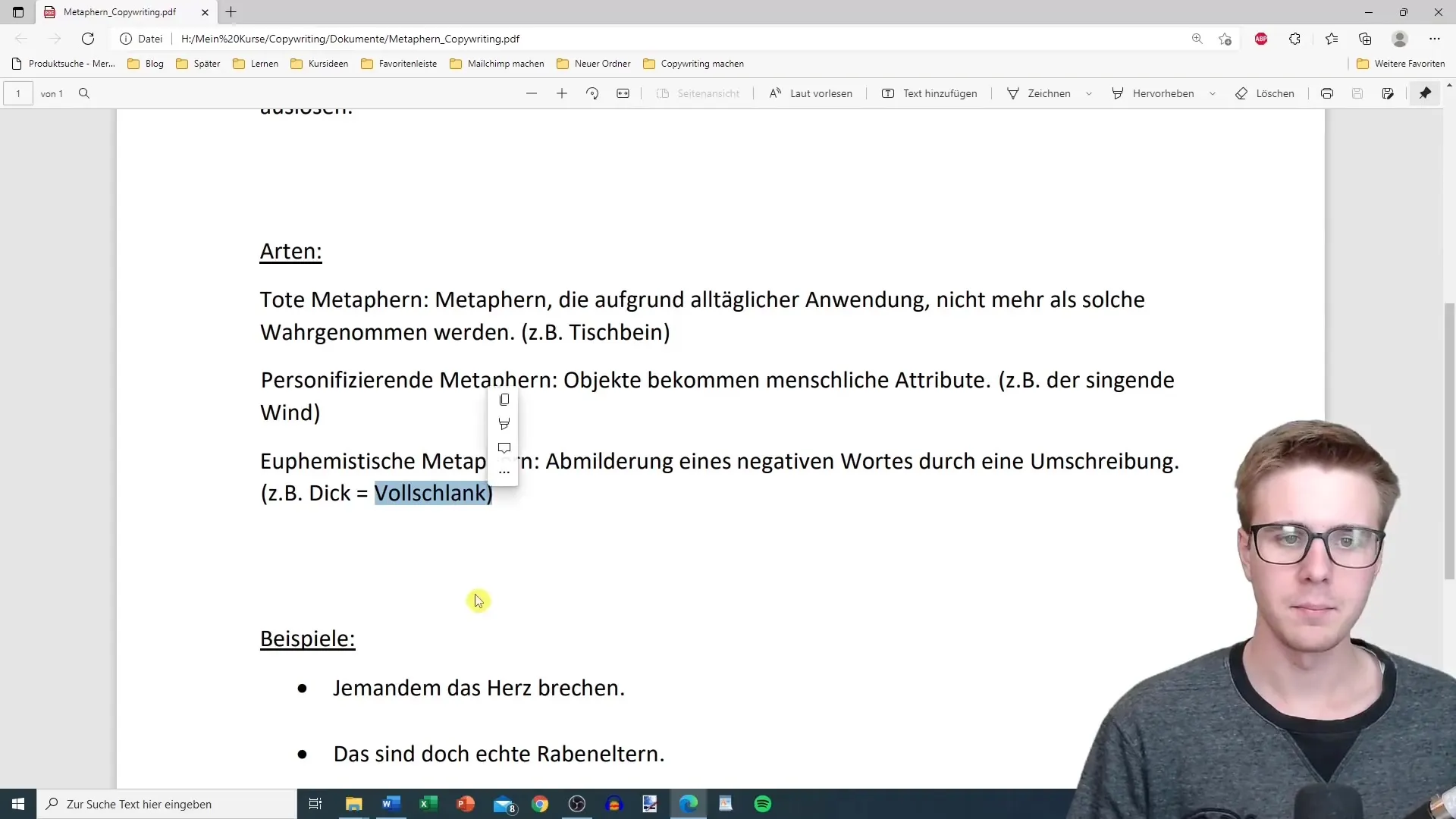Open the Neuer Ordner bookmarks folder

click(594, 64)
